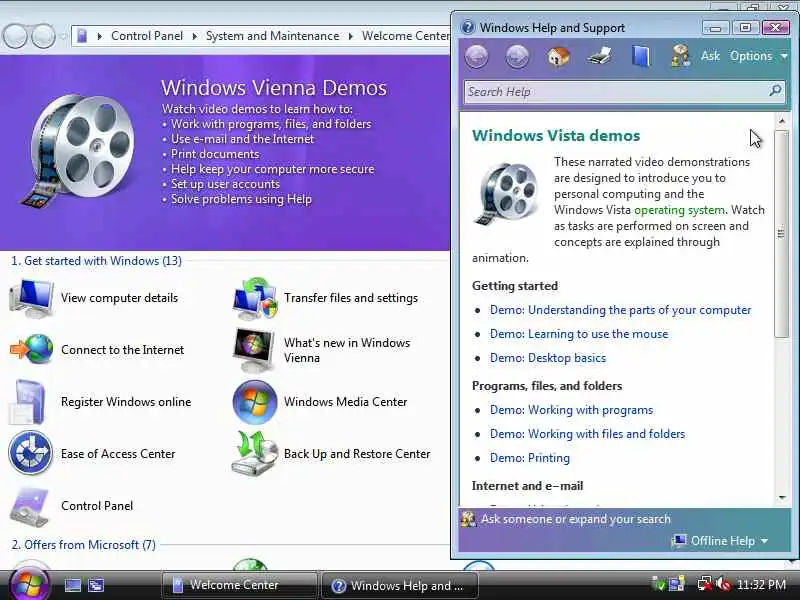Go to Help and Support home icon

click(x=559, y=56)
